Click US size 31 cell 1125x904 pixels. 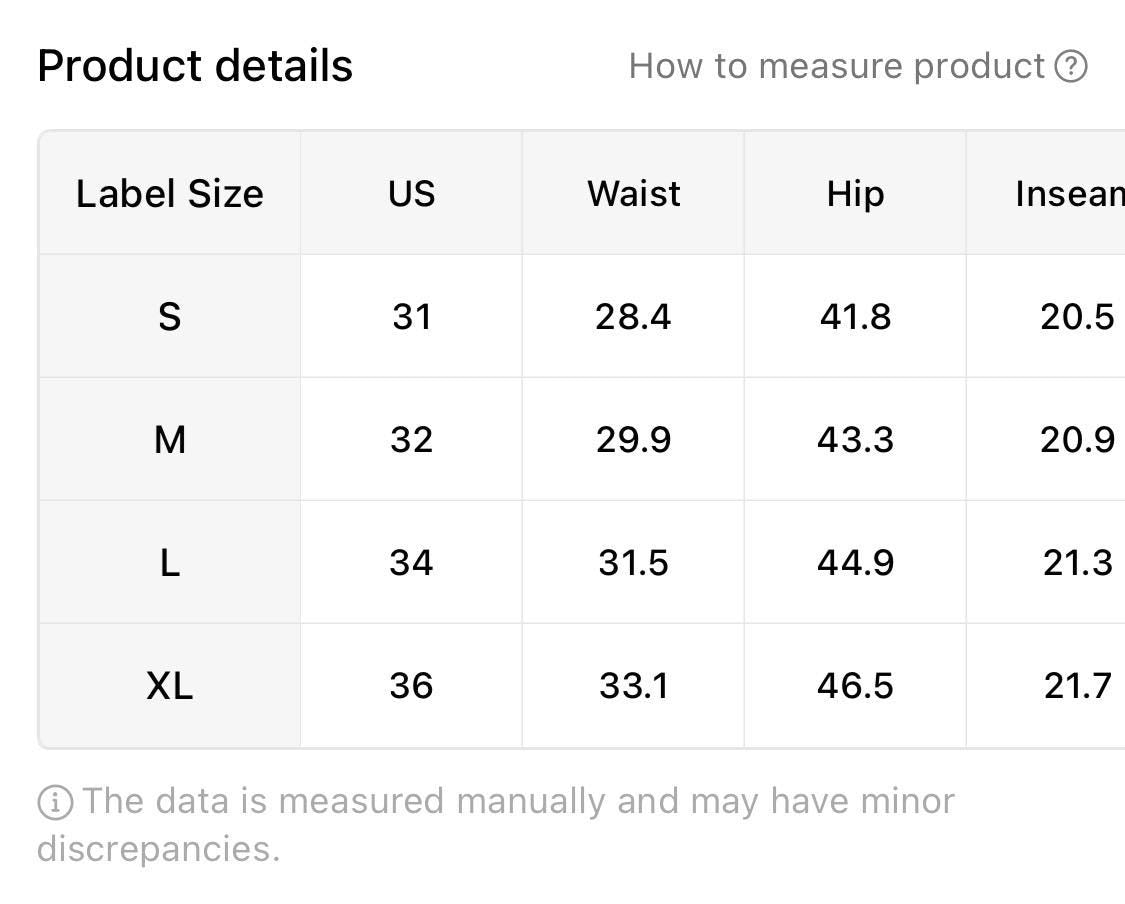411,317
